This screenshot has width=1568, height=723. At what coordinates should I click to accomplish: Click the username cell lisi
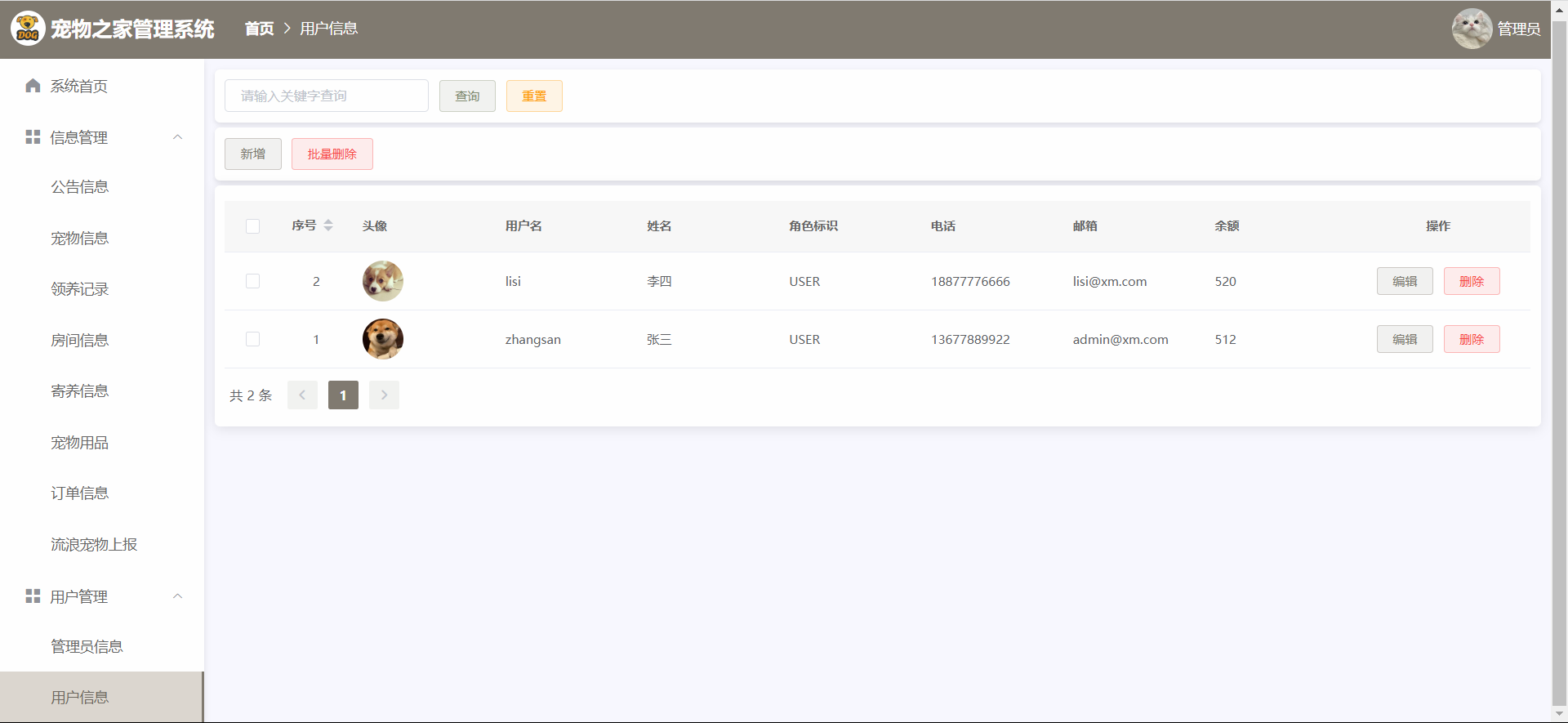point(513,282)
